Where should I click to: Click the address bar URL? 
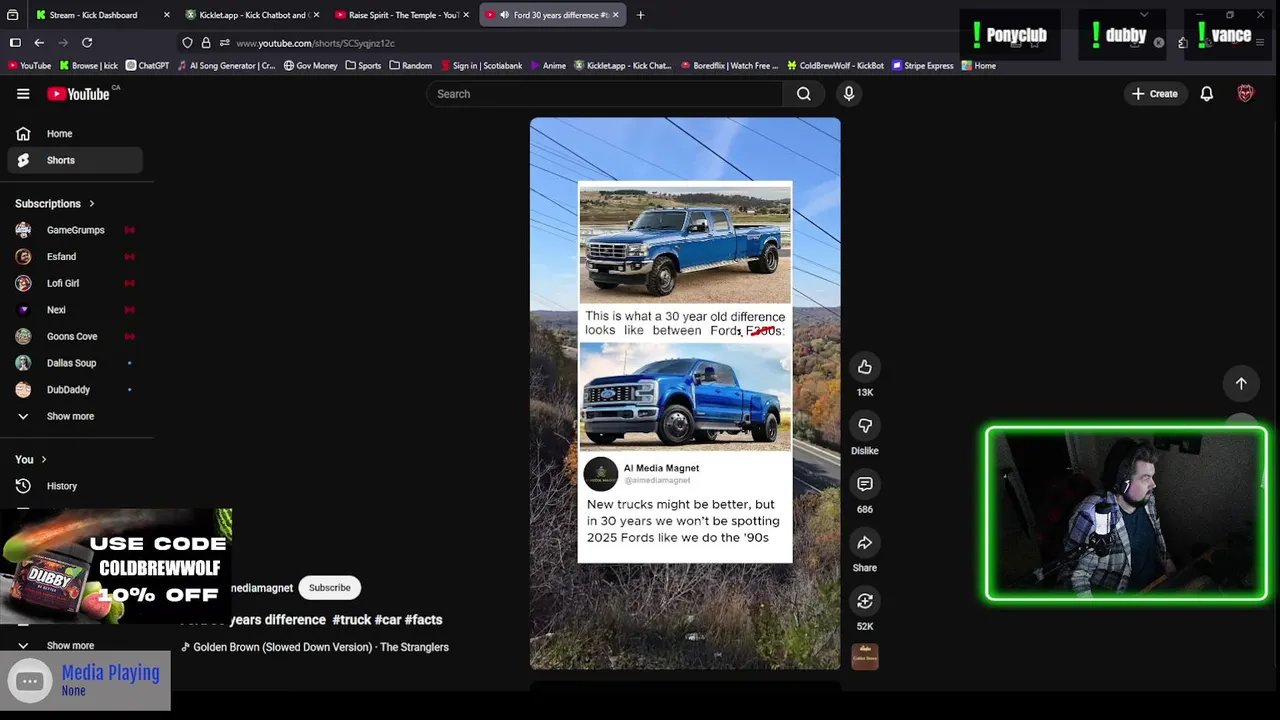[x=315, y=43]
